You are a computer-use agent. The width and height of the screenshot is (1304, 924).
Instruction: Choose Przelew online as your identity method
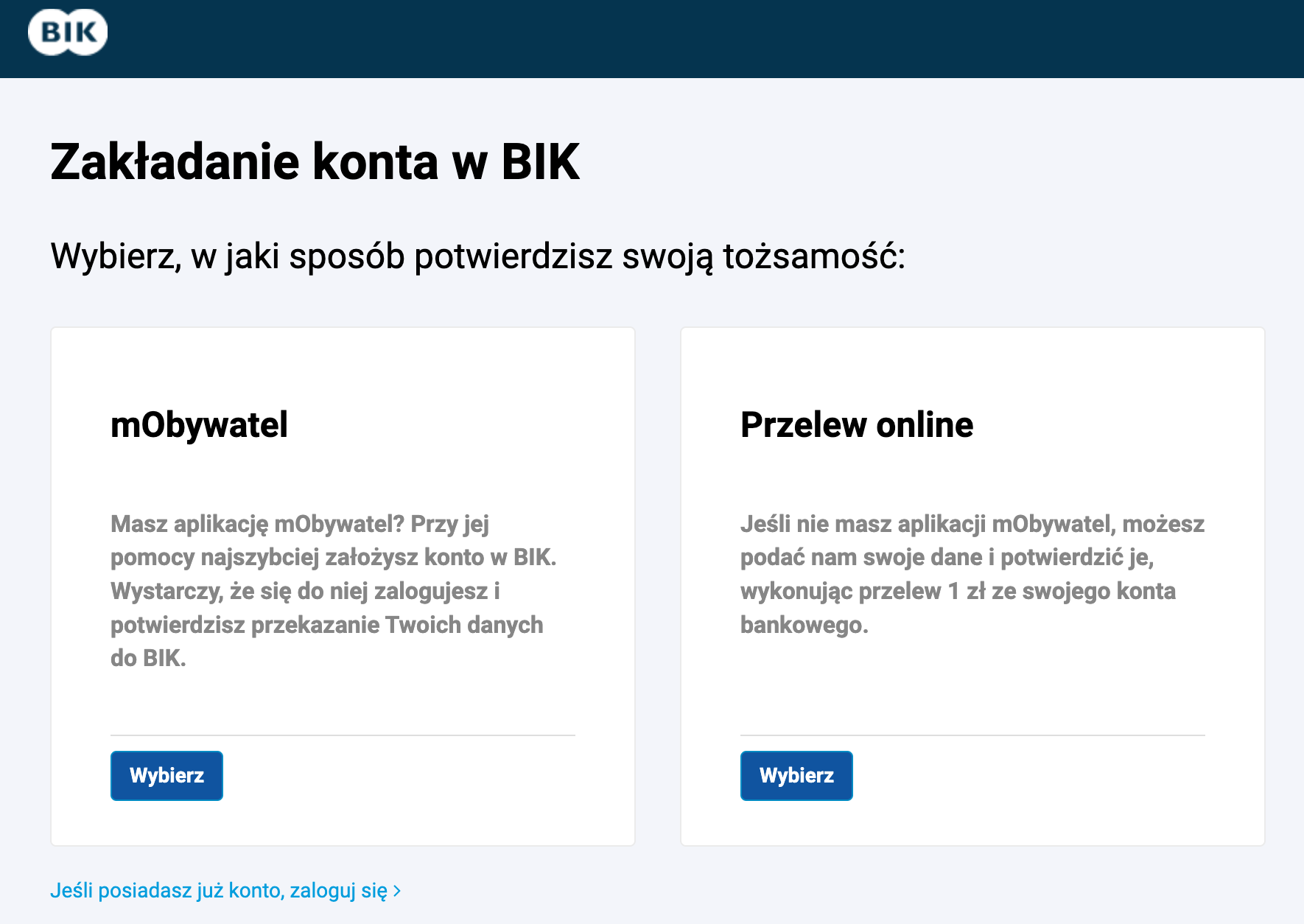(796, 775)
